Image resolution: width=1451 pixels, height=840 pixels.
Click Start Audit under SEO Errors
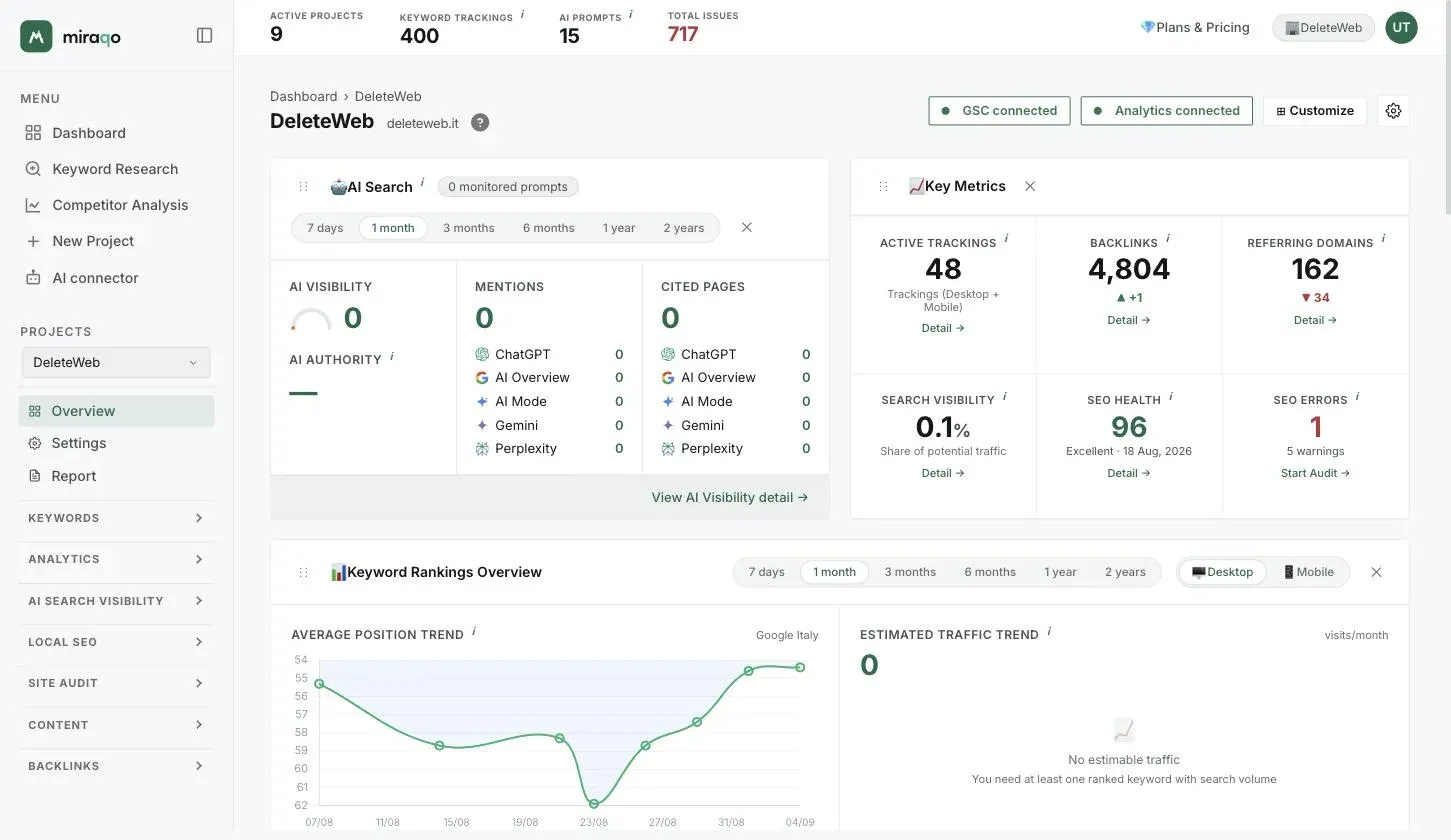pyautogui.click(x=1315, y=473)
